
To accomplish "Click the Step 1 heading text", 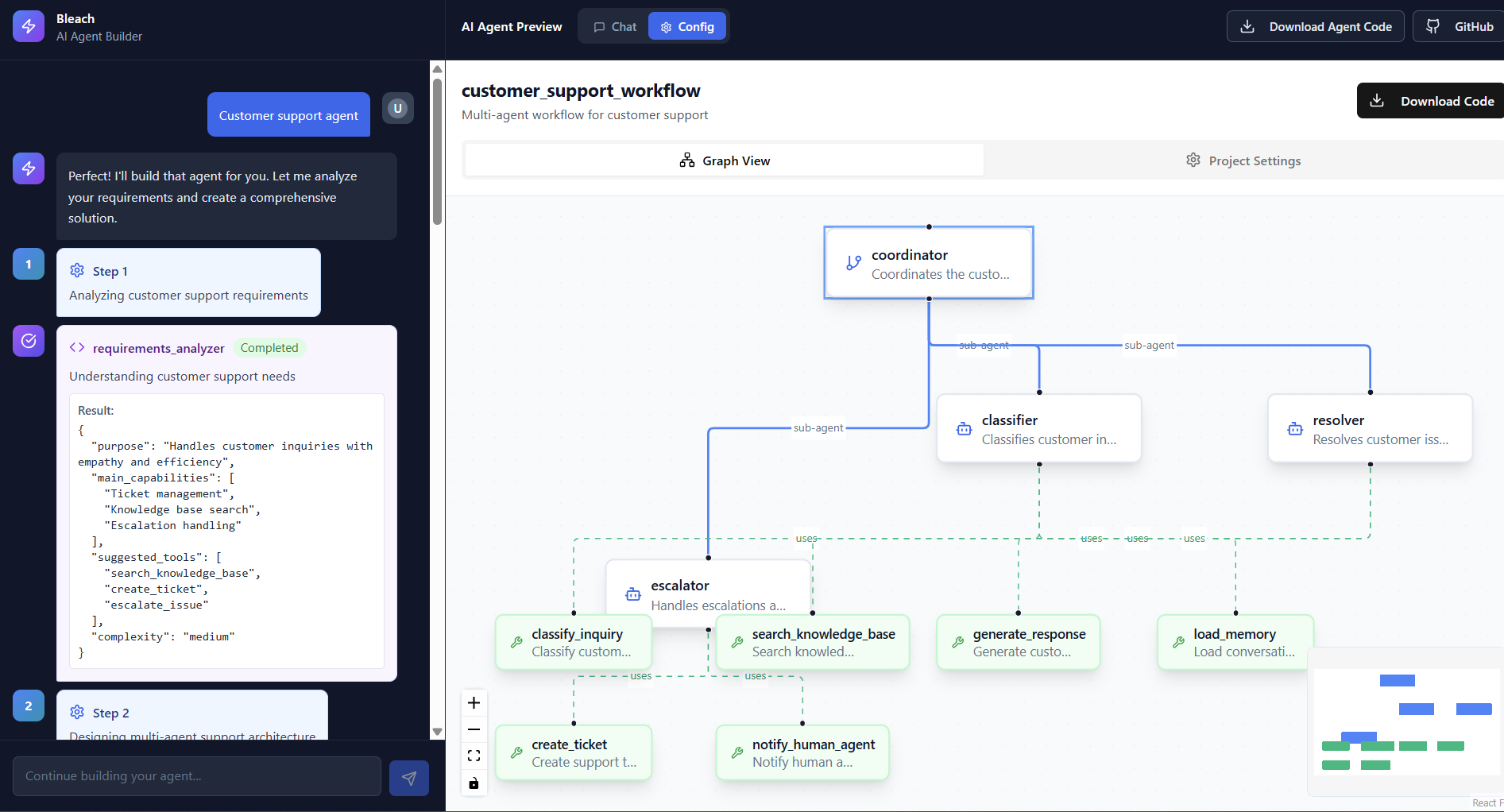I will click(110, 272).
